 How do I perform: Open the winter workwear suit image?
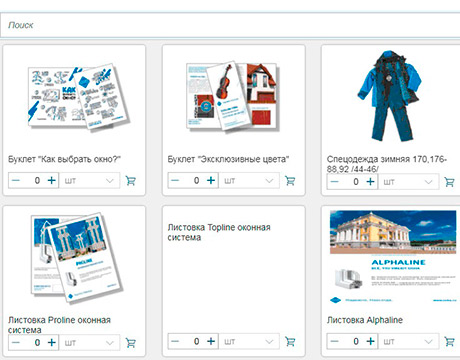[x=390, y=96]
